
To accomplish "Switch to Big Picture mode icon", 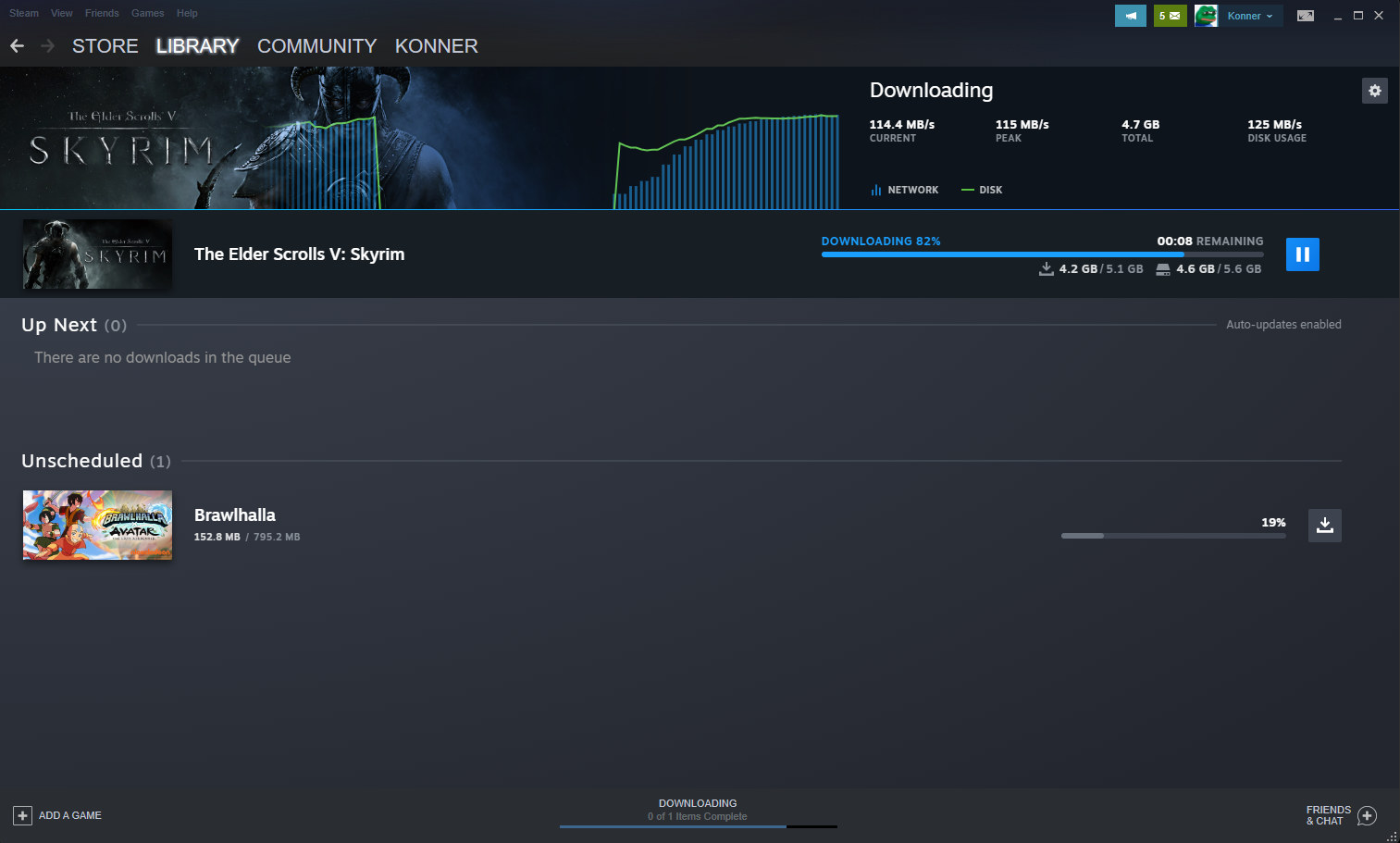I will [x=1306, y=16].
